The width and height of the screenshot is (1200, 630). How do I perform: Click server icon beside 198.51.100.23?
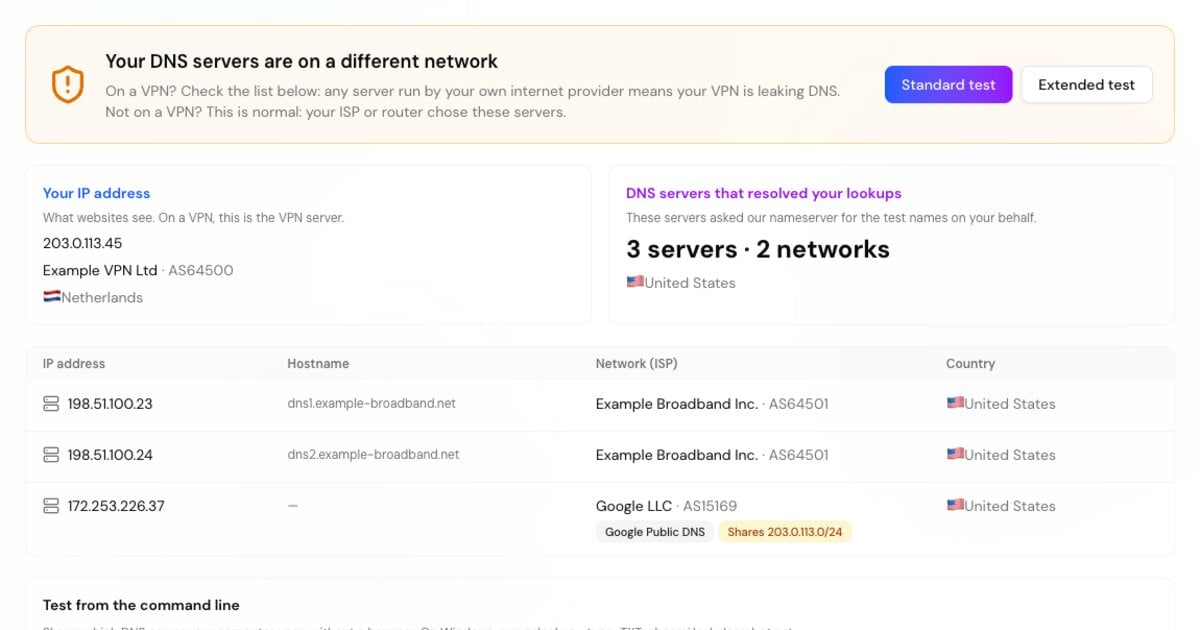(x=51, y=404)
